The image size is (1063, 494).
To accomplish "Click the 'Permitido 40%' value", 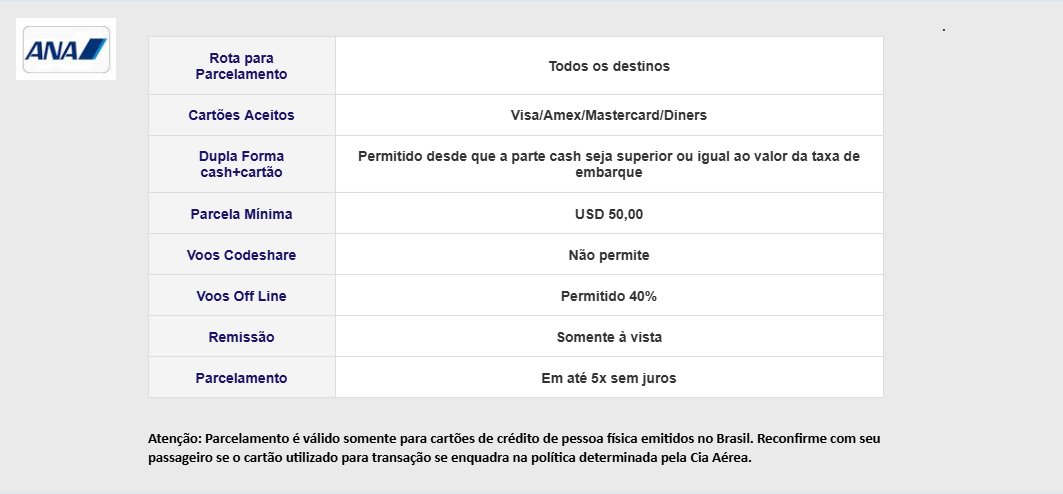I will pos(609,296).
